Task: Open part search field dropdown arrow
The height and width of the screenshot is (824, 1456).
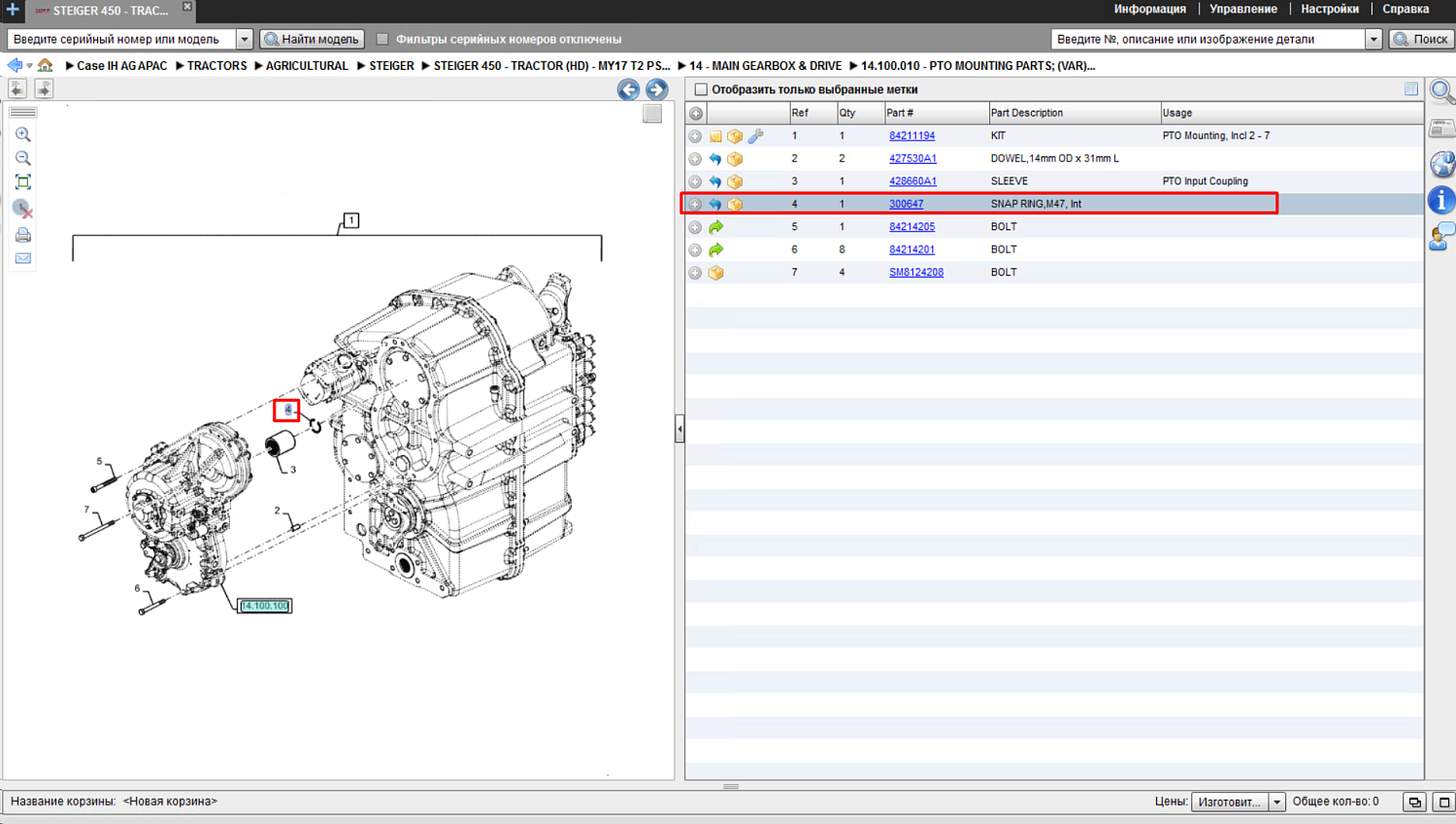Action: point(1373,39)
